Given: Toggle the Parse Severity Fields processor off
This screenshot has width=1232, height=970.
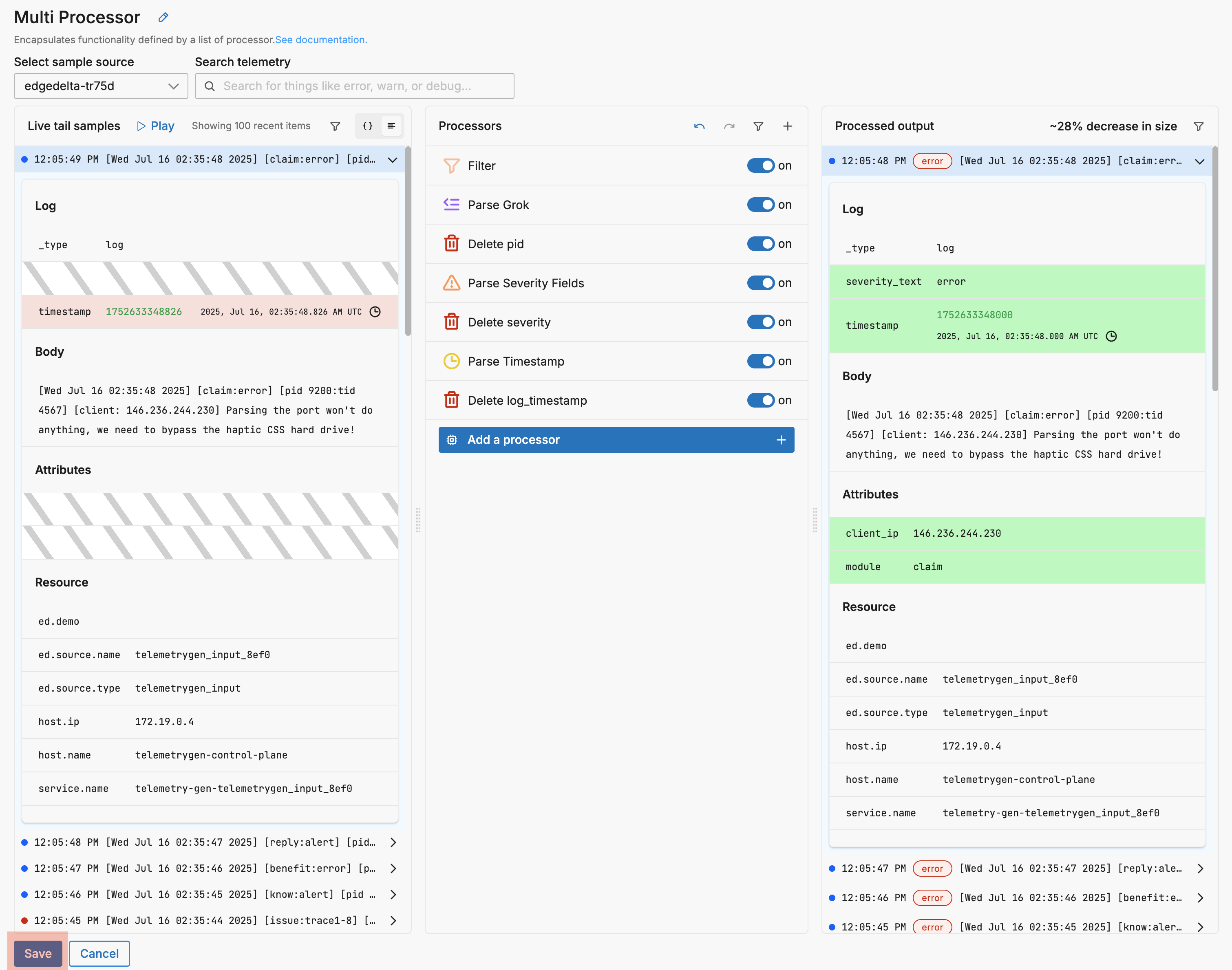Looking at the screenshot, I should [761, 283].
